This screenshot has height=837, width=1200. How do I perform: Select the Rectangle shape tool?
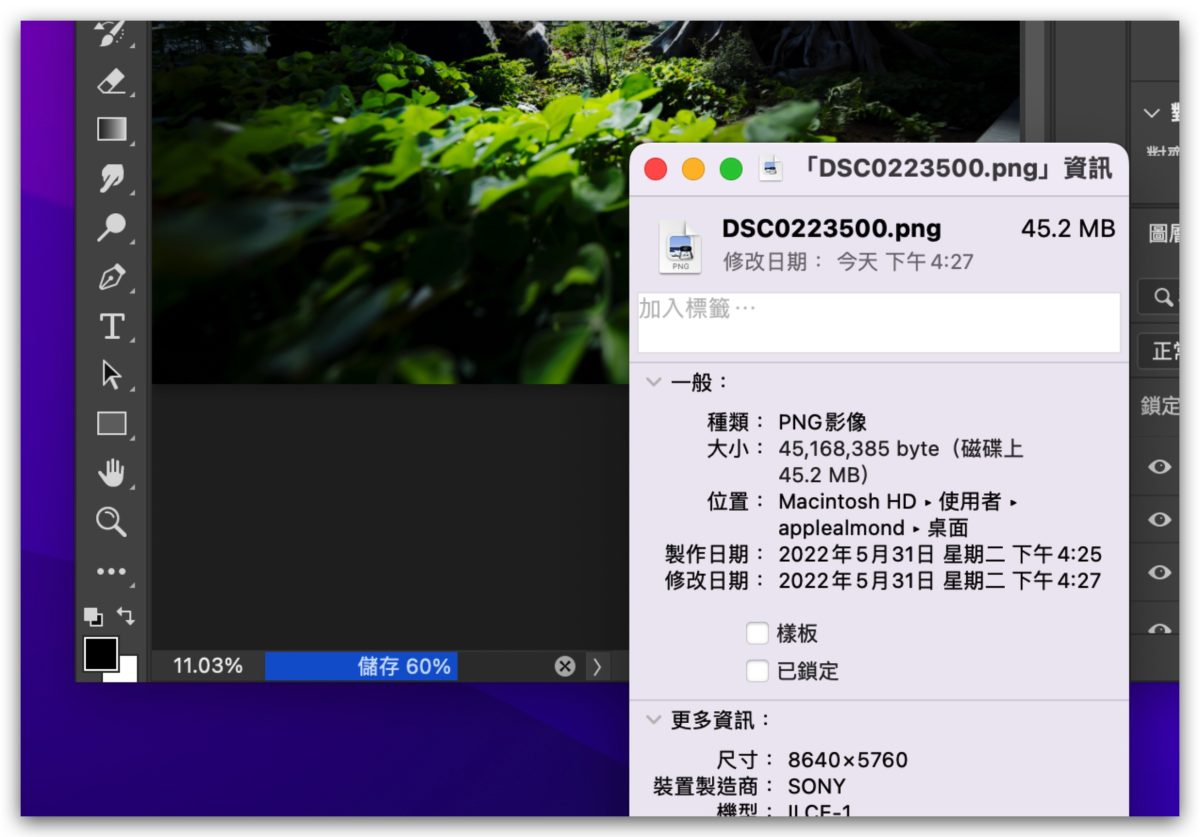coord(111,424)
